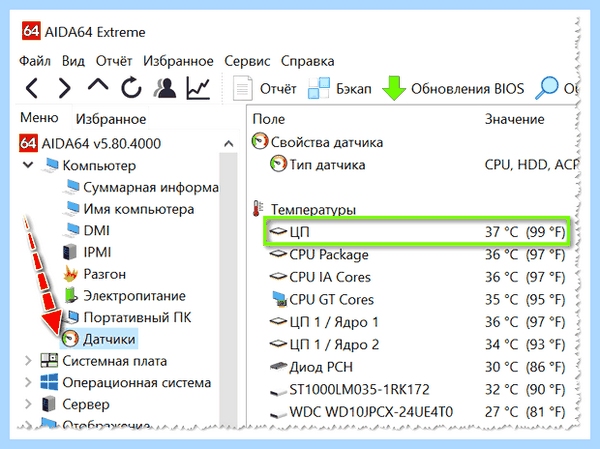Screen dimensions: 600x449
Task: Click the Значение column header
Action: pyautogui.click(x=515, y=119)
